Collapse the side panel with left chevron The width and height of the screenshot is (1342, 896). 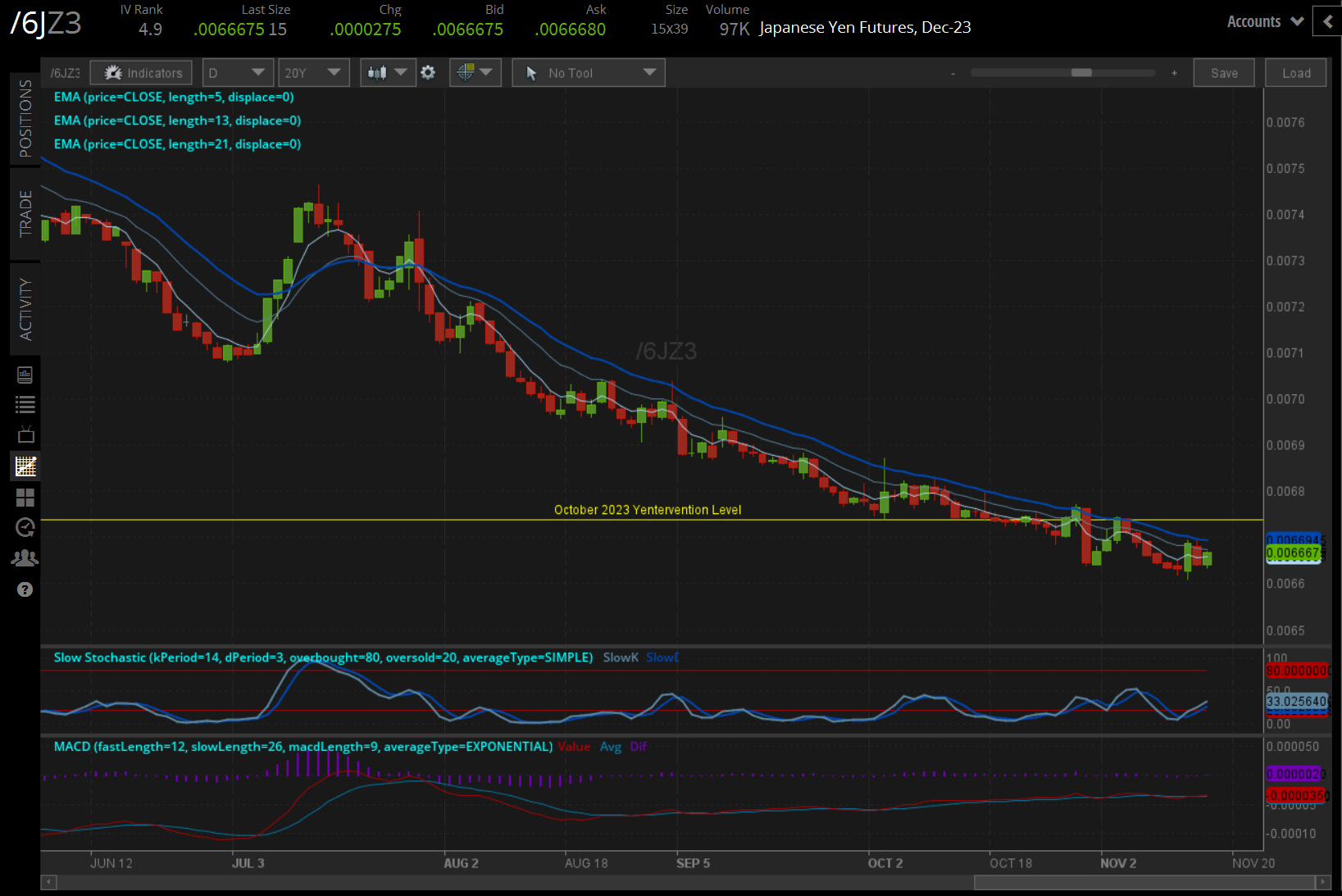click(1327, 22)
